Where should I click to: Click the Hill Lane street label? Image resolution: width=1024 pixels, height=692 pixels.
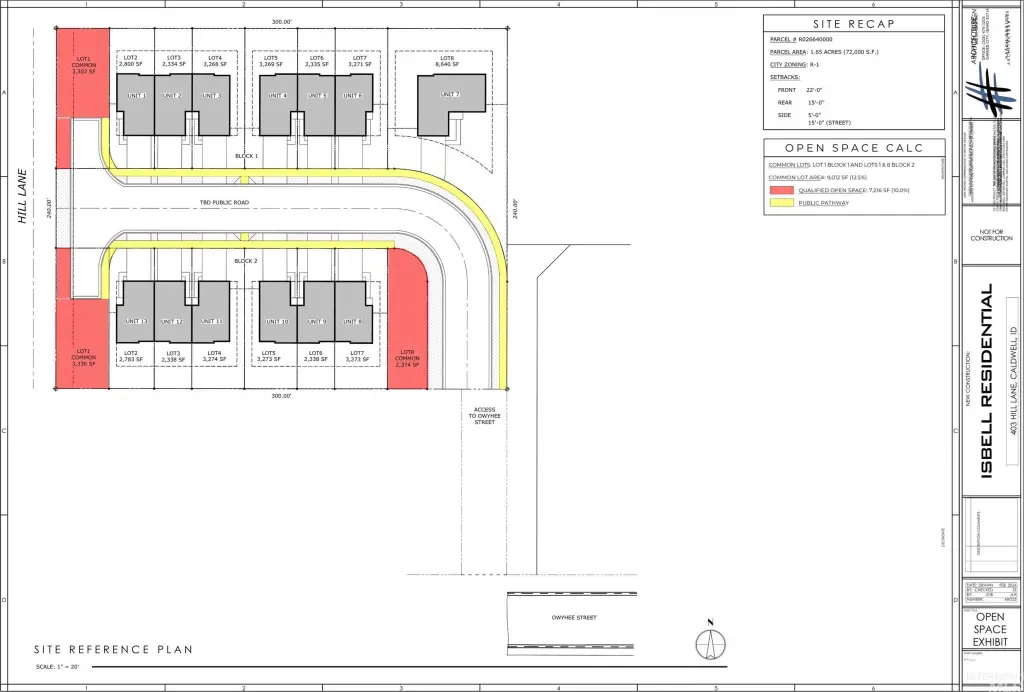coord(23,195)
